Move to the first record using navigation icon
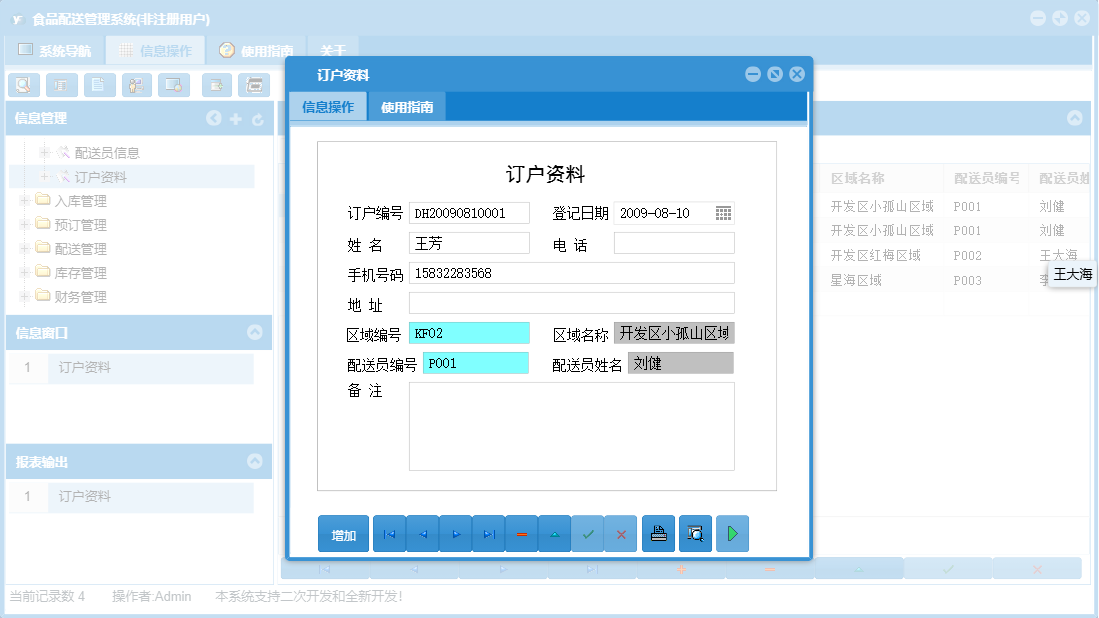The height and width of the screenshot is (618, 1099). pos(389,533)
